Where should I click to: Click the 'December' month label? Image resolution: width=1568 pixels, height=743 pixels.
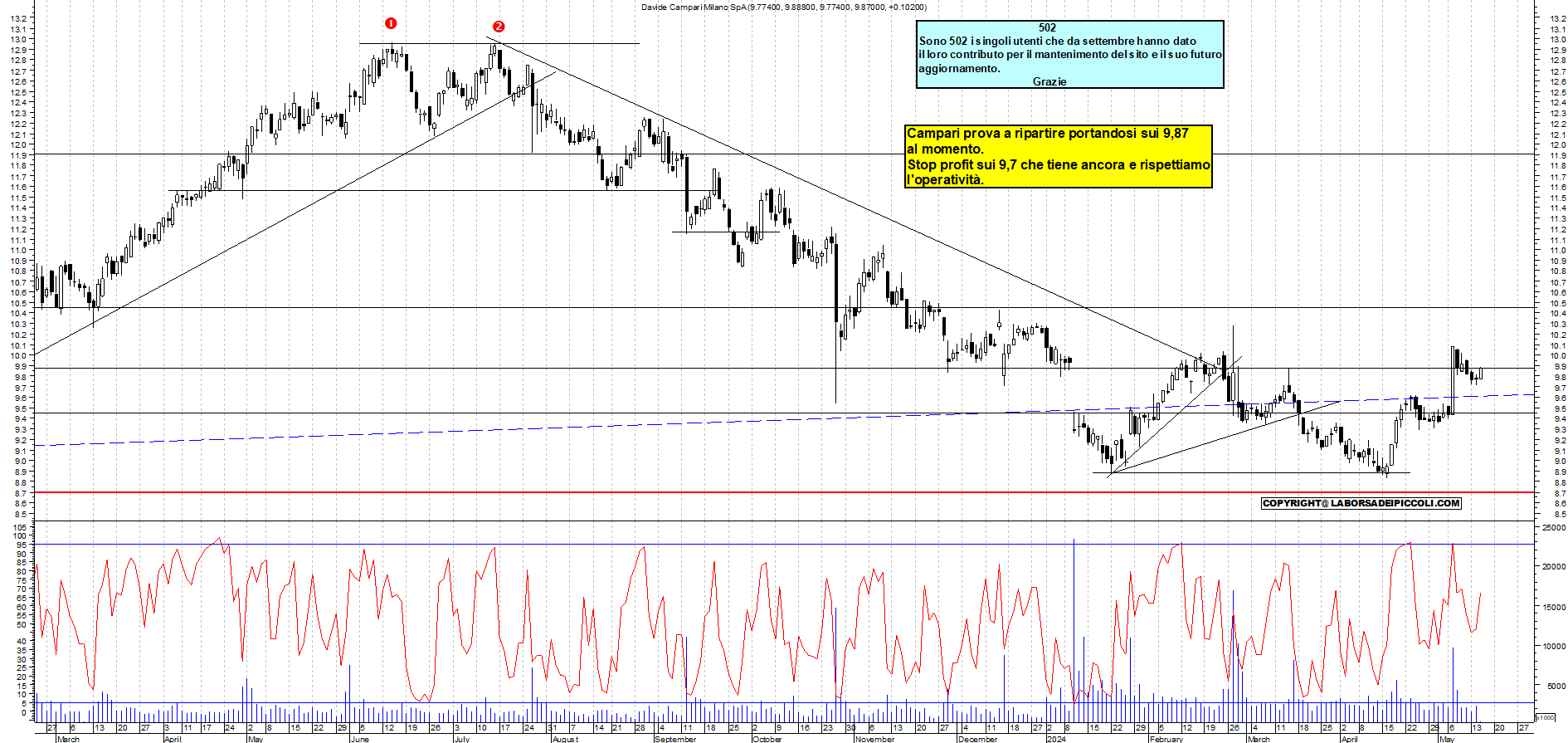point(978,739)
